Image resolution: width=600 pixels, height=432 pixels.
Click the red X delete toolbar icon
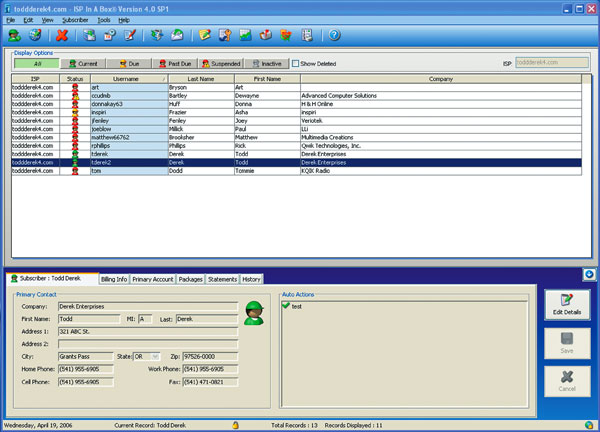[x=63, y=35]
